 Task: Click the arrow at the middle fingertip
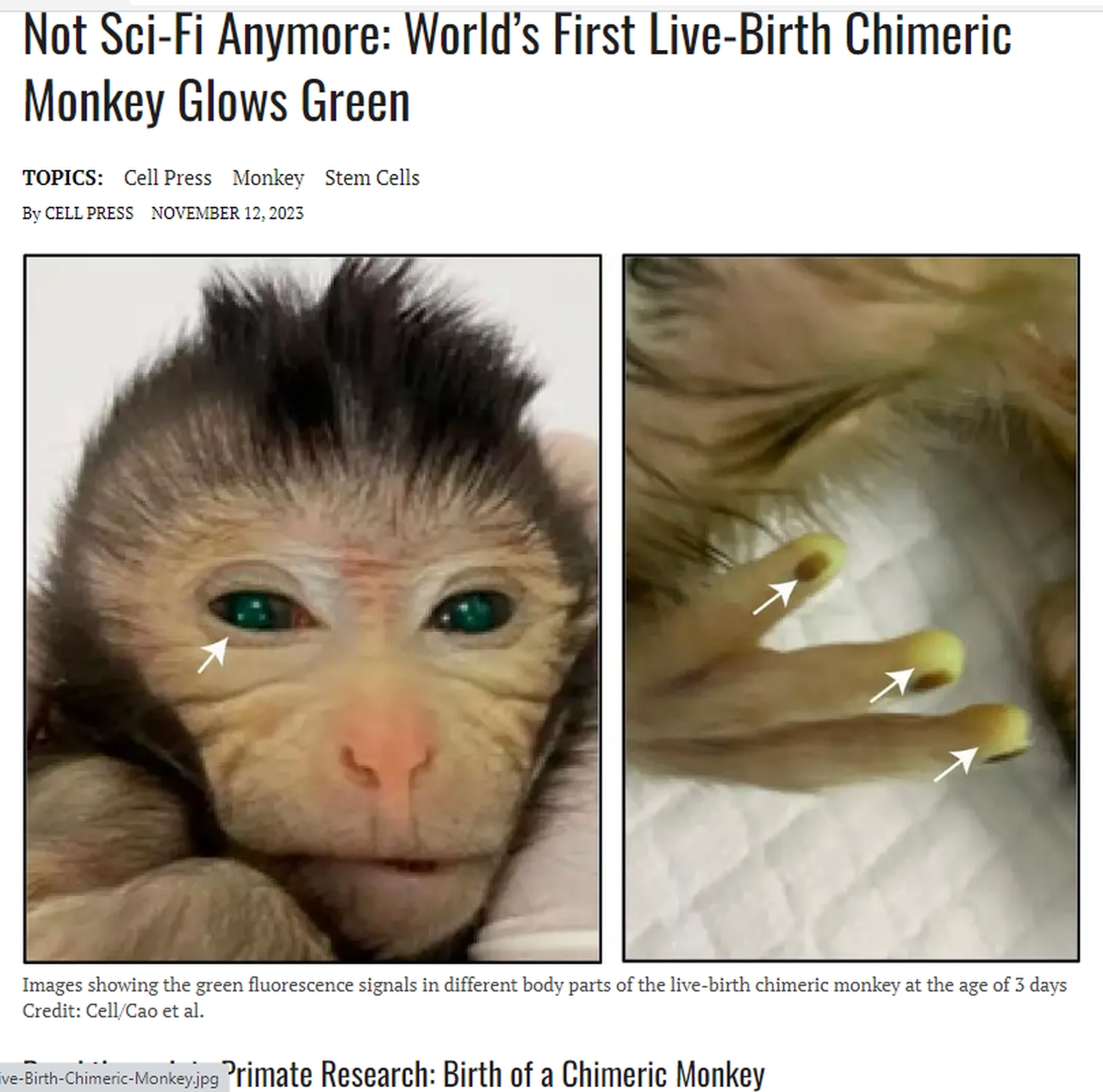891,685
